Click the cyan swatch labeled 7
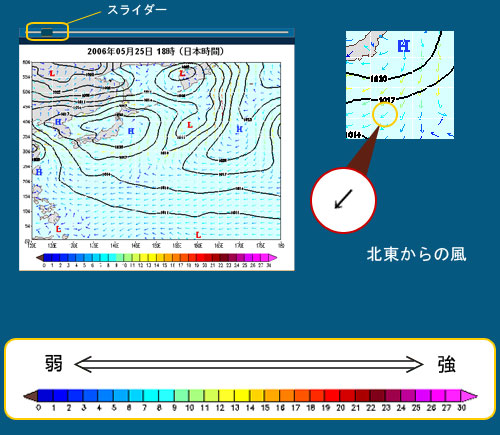 (151, 396)
